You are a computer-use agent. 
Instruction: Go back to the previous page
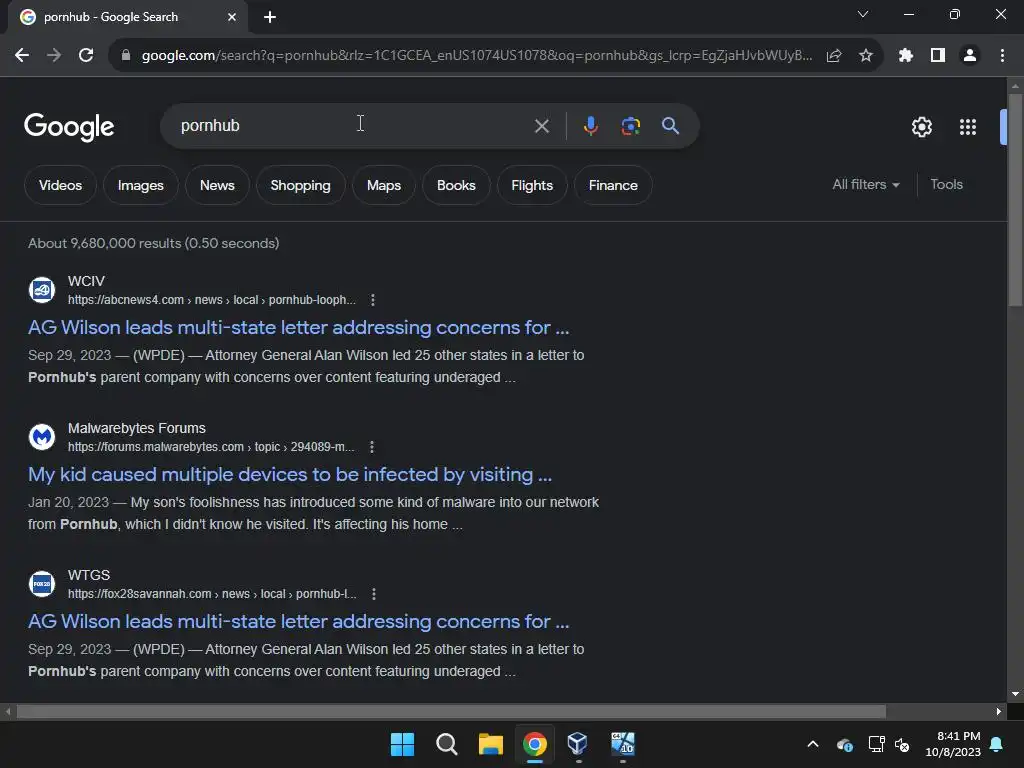22,56
